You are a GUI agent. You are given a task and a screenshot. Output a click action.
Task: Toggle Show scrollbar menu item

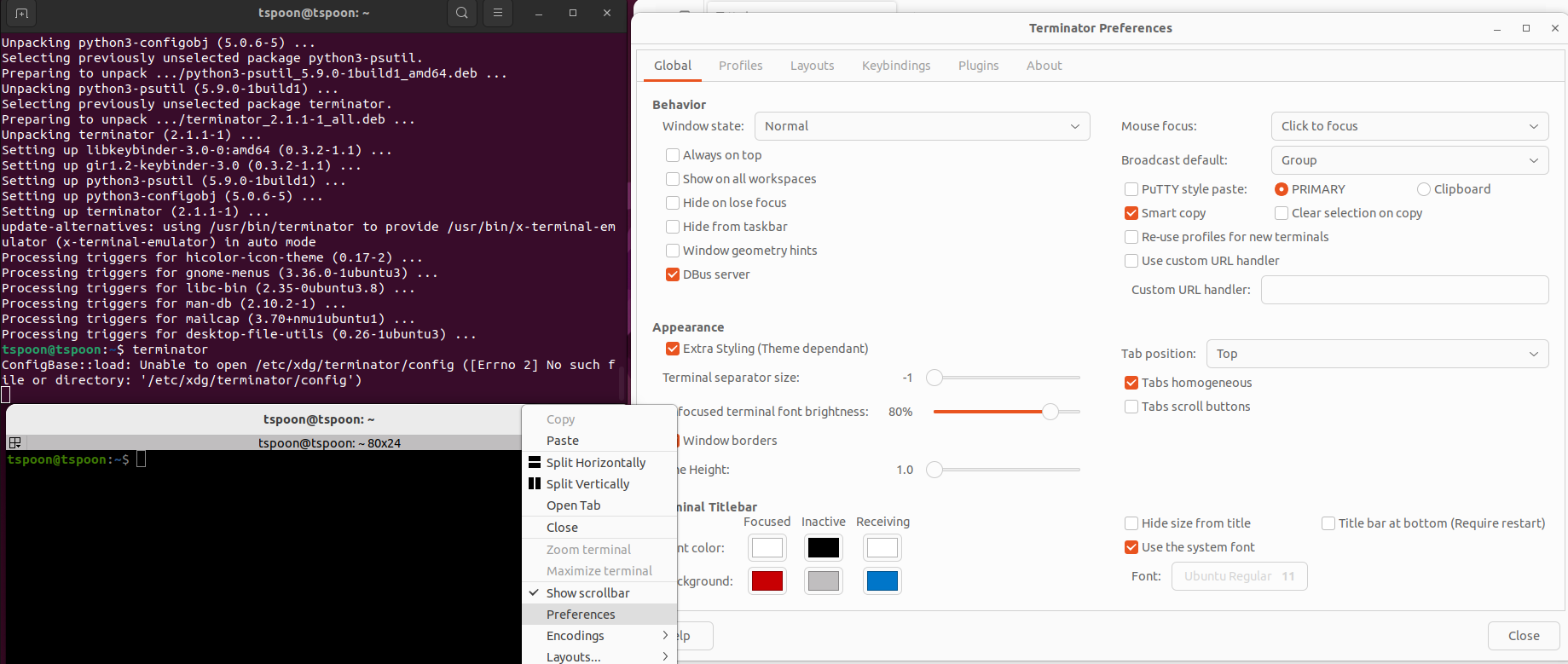point(599,593)
